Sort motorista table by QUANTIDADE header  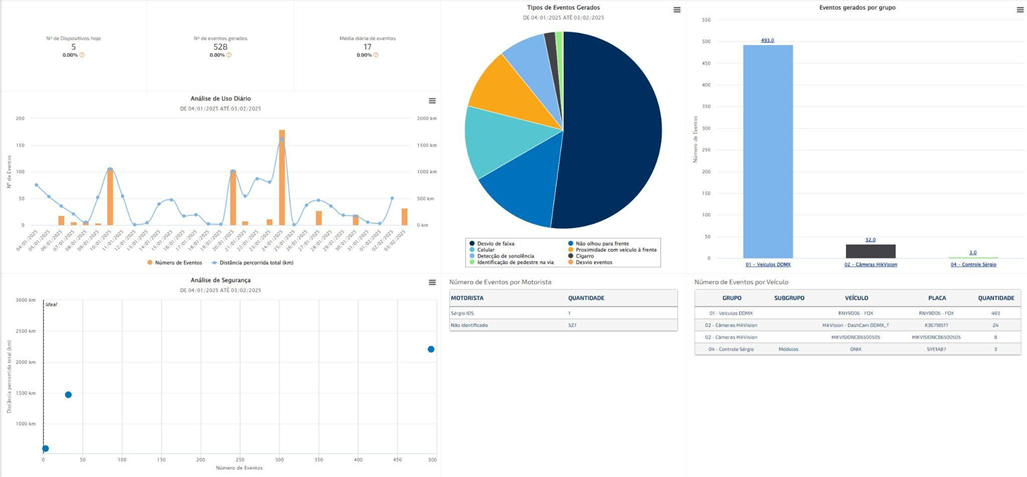point(586,298)
